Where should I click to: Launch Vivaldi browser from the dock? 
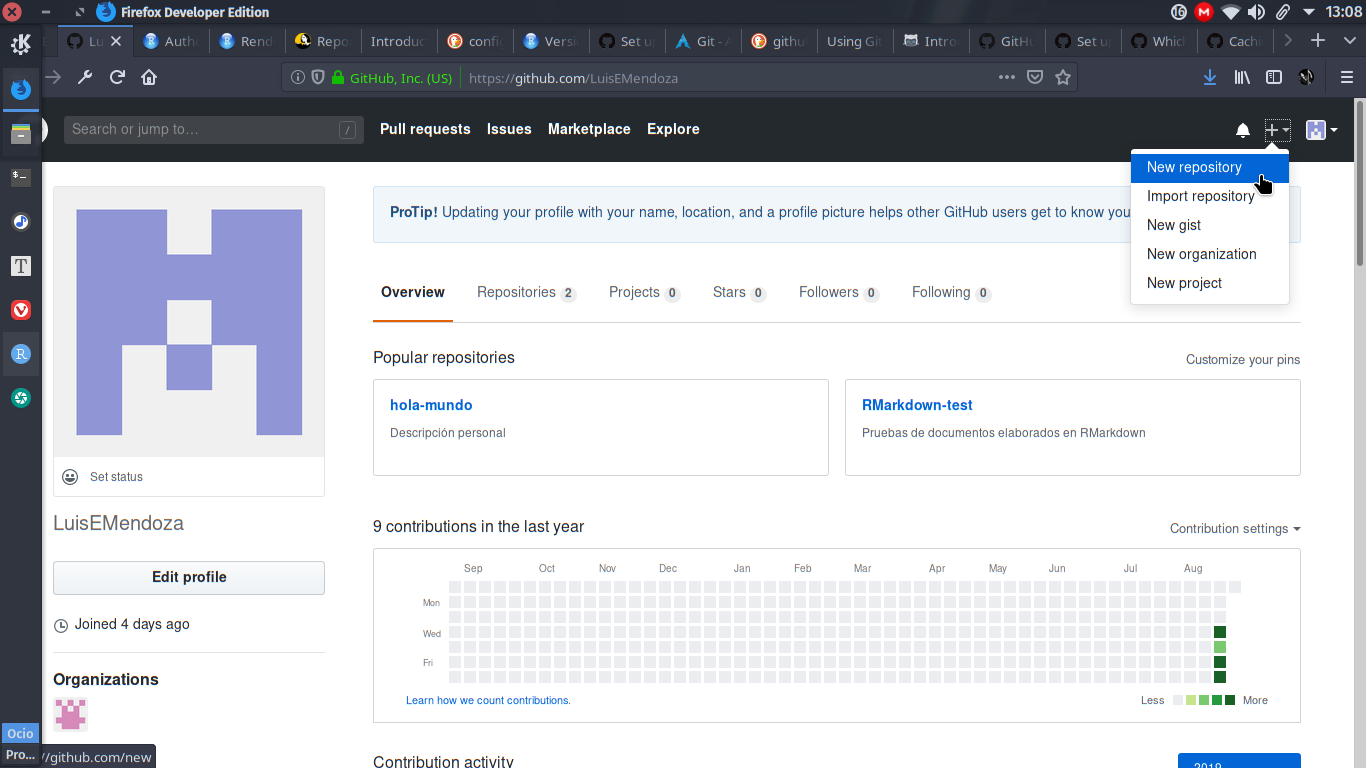(x=21, y=310)
